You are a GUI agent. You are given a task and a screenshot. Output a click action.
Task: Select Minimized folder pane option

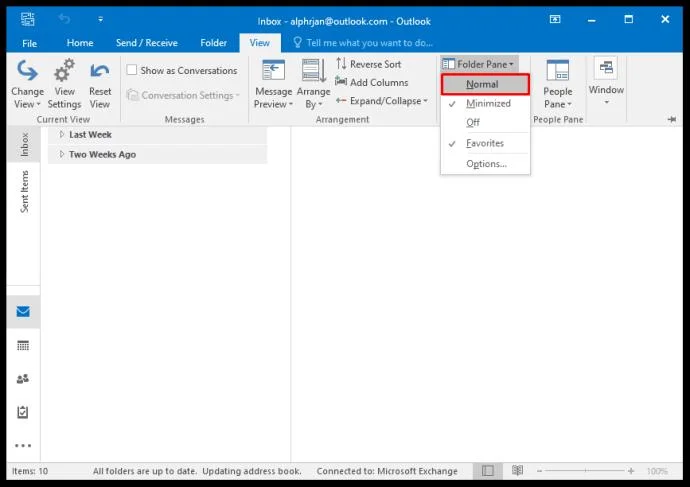[488, 104]
